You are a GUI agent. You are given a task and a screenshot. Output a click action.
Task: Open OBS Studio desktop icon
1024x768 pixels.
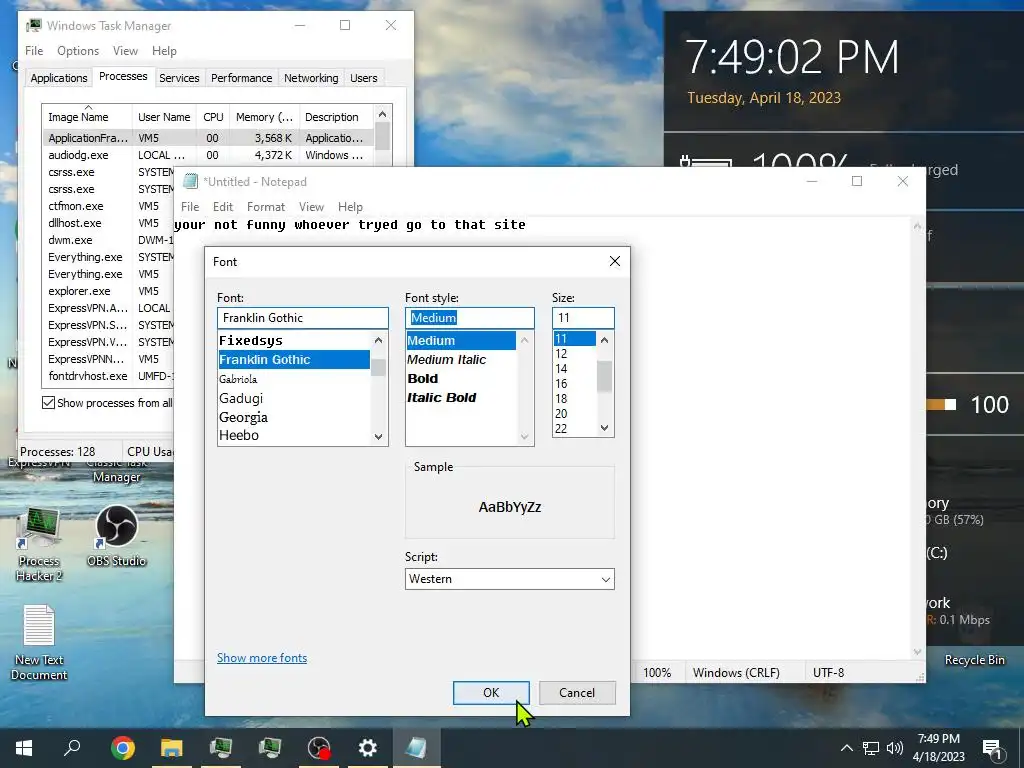pos(116,536)
